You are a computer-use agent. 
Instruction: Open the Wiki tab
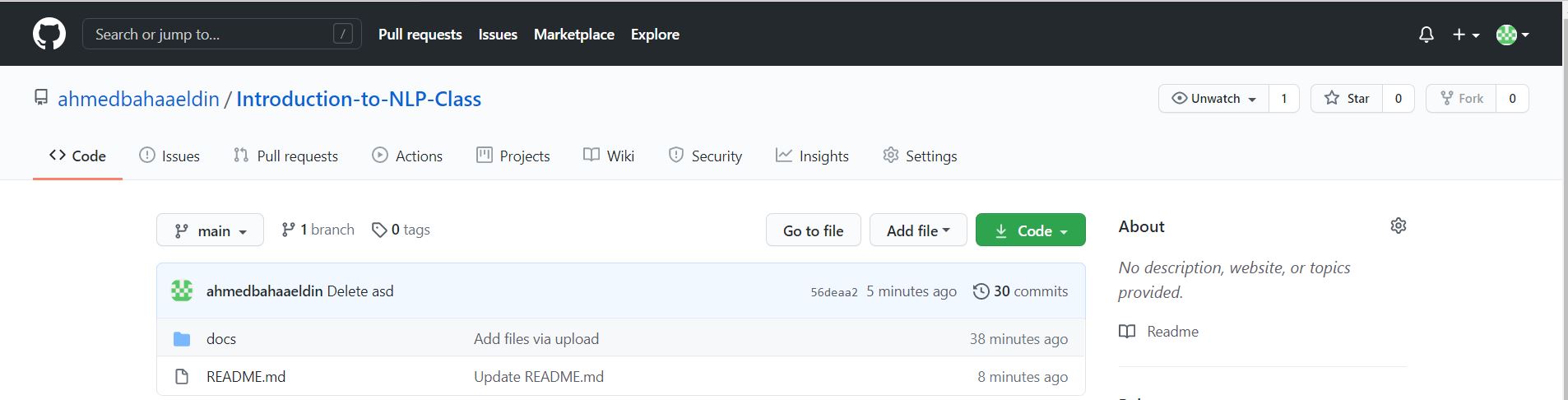pyautogui.click(x=609, y=156)
